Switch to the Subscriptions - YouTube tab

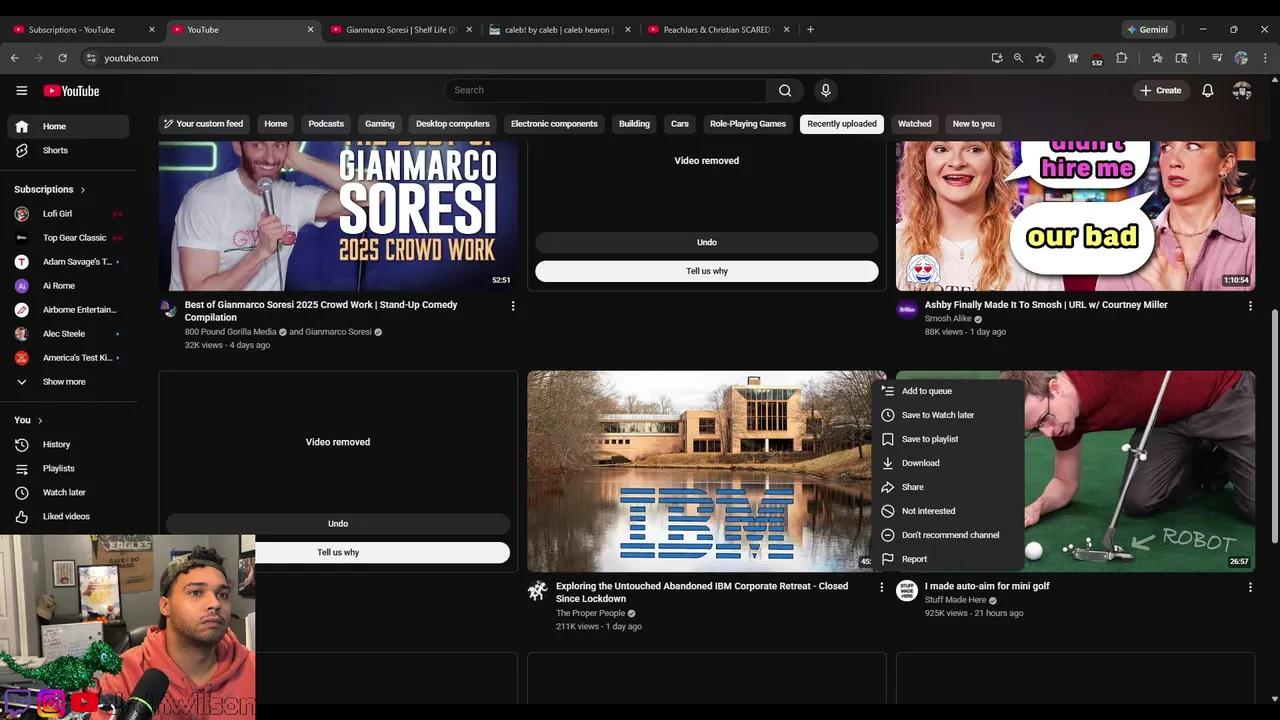(85, 30)
